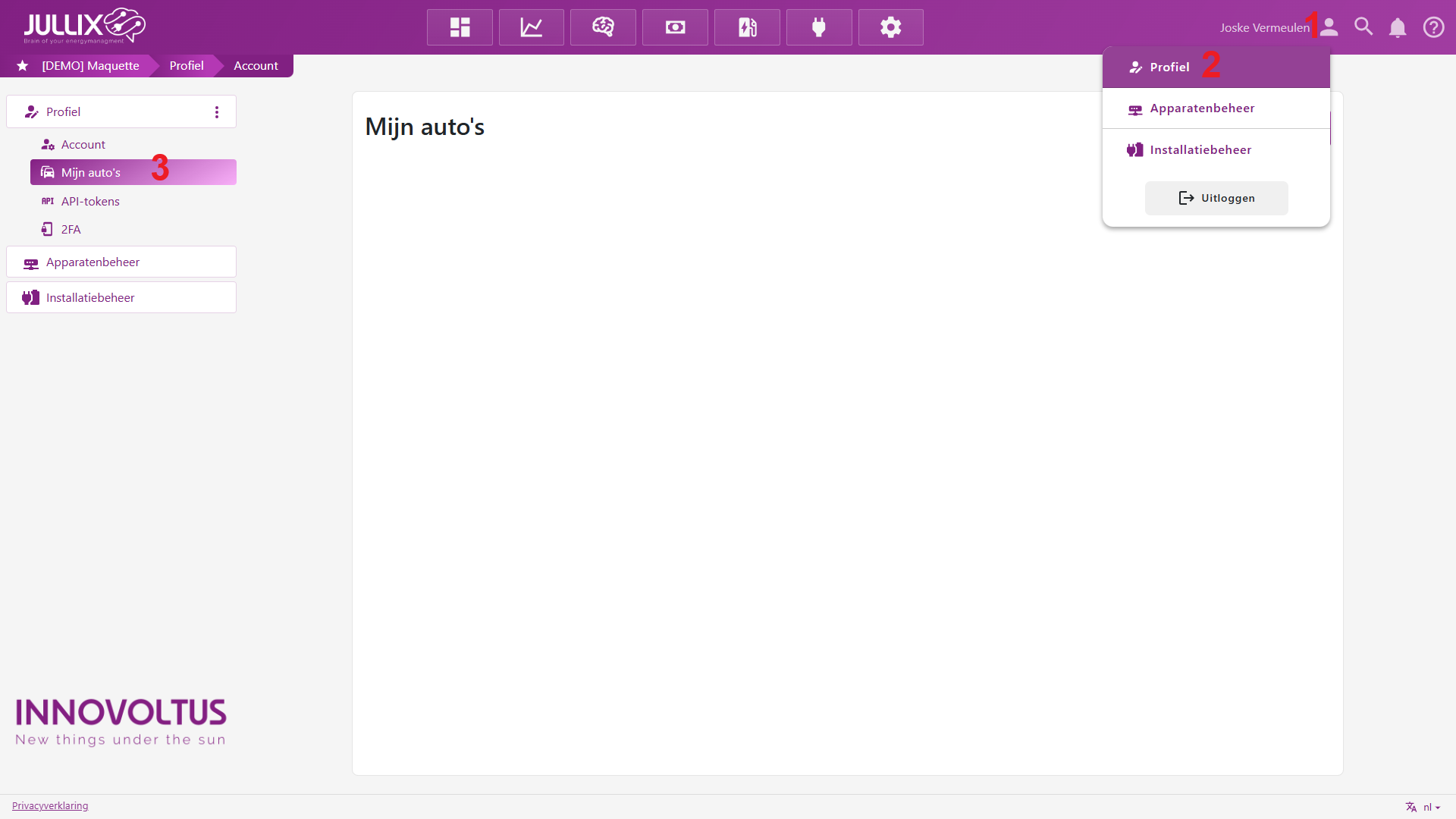This screenshot has height=819, width=1456.
Task: Open the money tariff icon
Action: [675, 27]
